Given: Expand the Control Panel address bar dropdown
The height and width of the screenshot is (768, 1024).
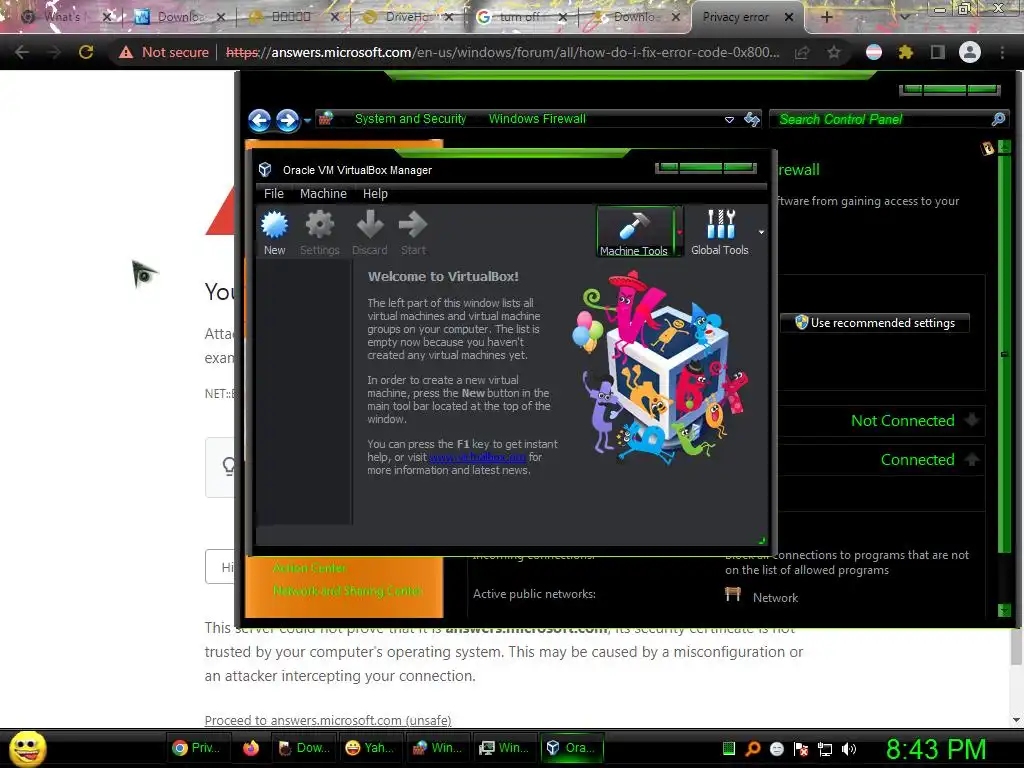Looking at the screenshot, I should point(729,120).
